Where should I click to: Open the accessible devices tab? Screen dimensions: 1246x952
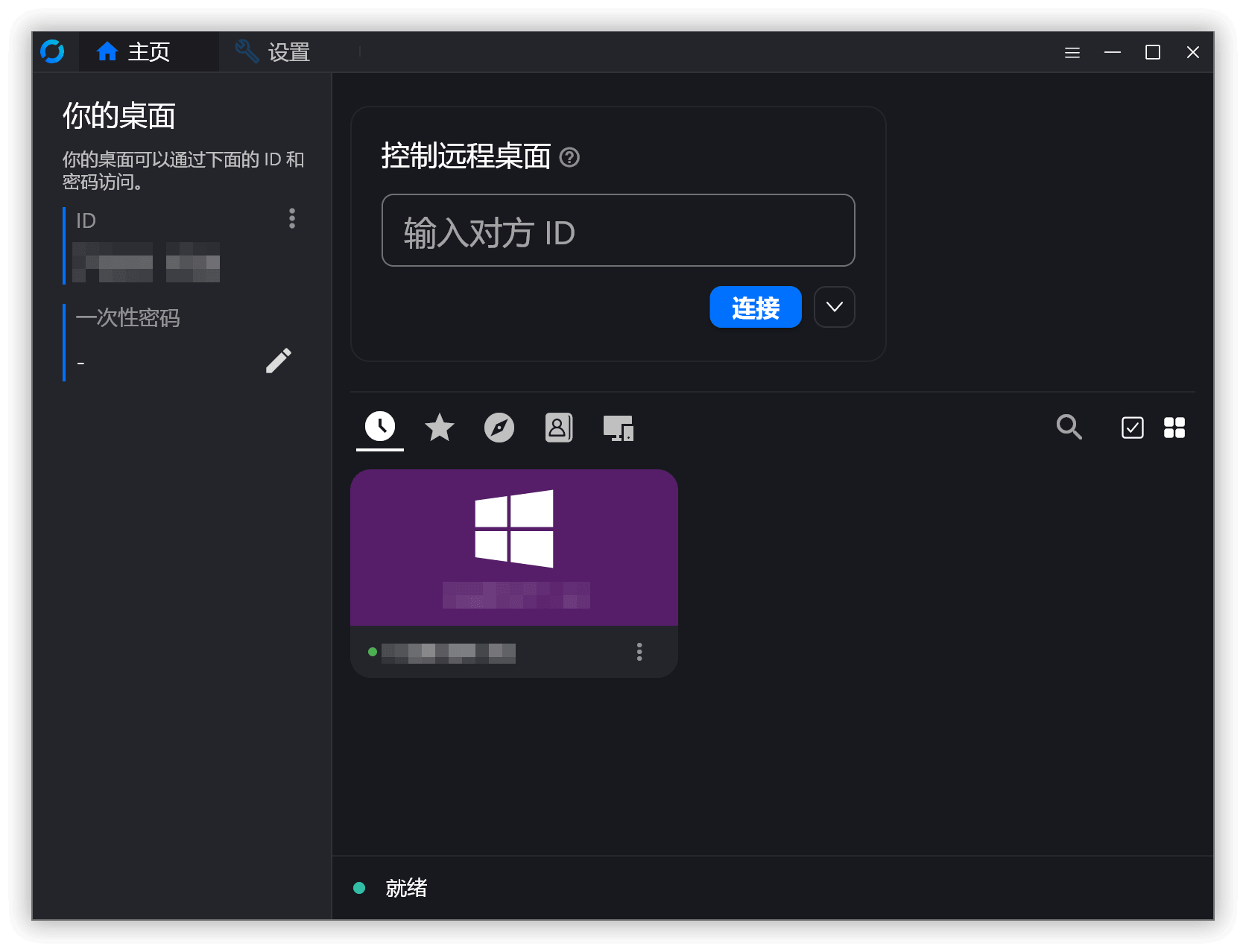tap(619, 428)
